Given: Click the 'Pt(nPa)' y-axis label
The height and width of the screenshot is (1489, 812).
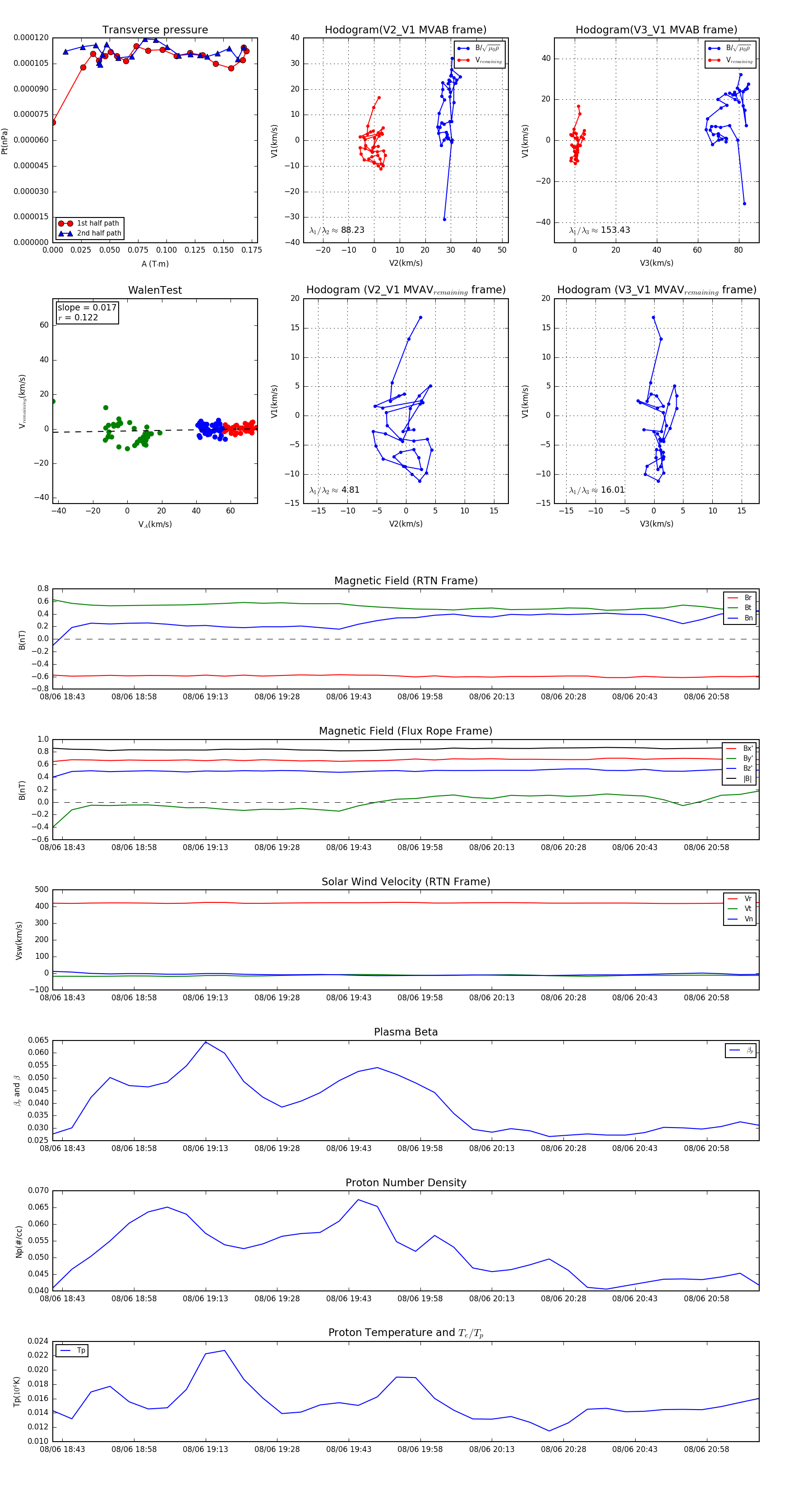Looking at the screenshot, I should pos(5,140).
